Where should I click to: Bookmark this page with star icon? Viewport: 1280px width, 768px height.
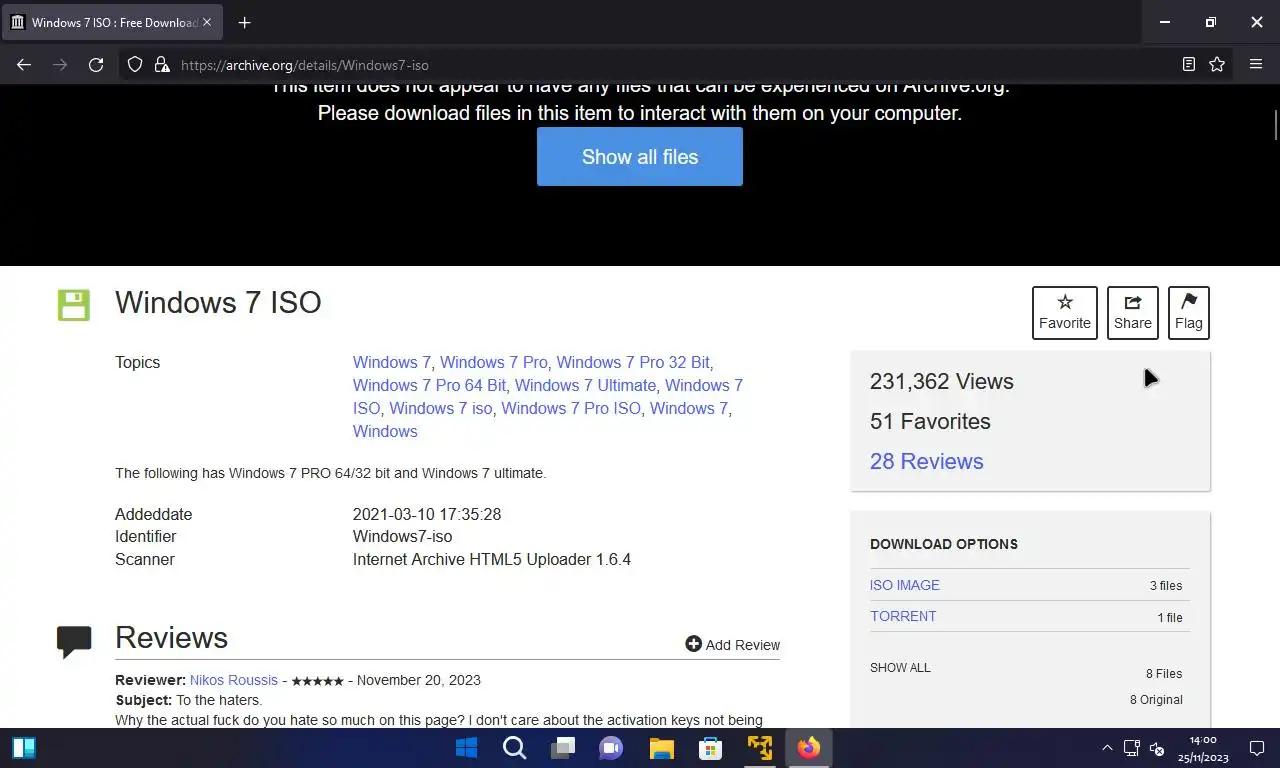point(1217,64)
